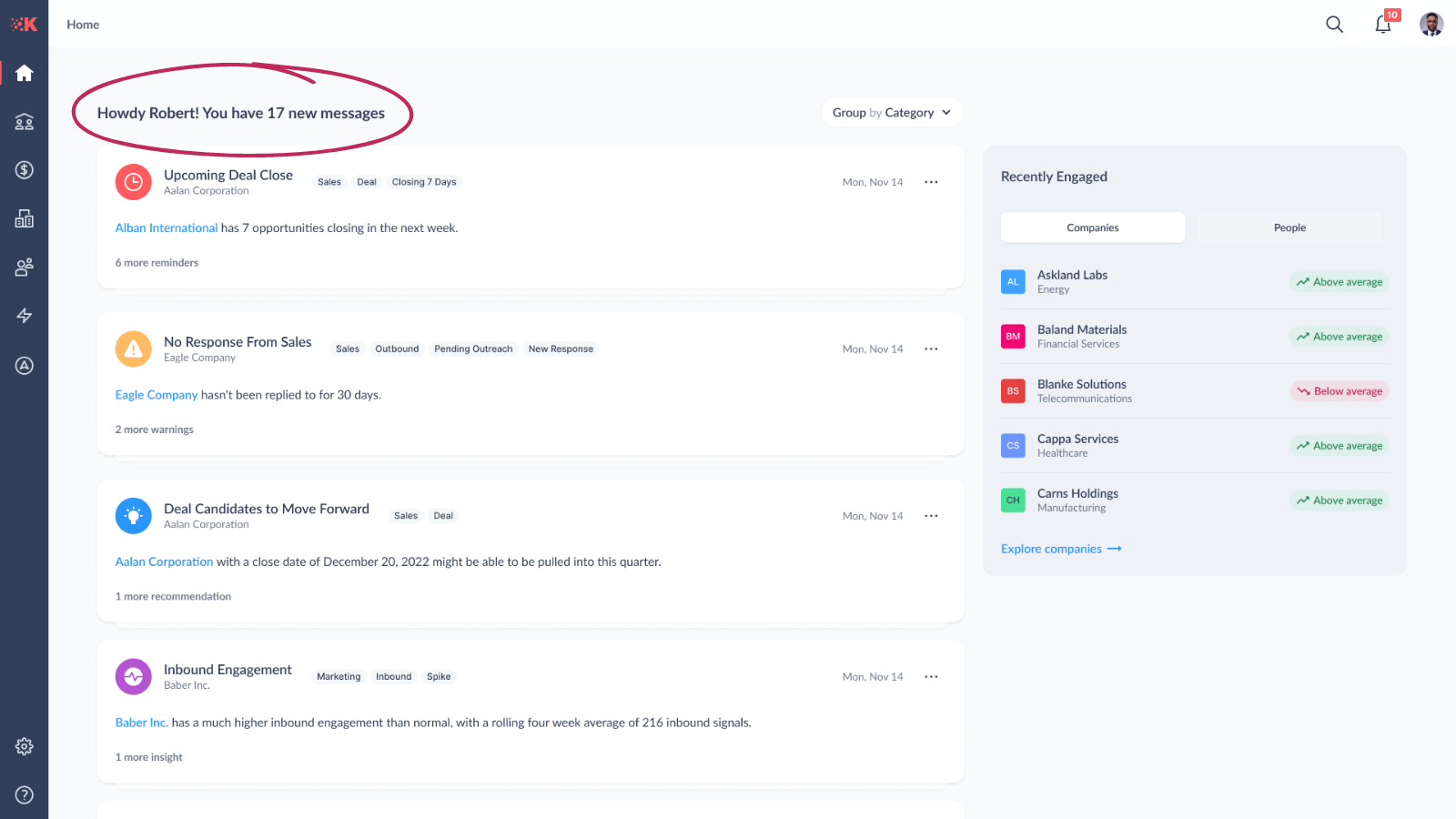The height and width of the screenshot is (819, 1456).
Task: Open the Home icon in the sidebar
Action: tap(25, 73)
